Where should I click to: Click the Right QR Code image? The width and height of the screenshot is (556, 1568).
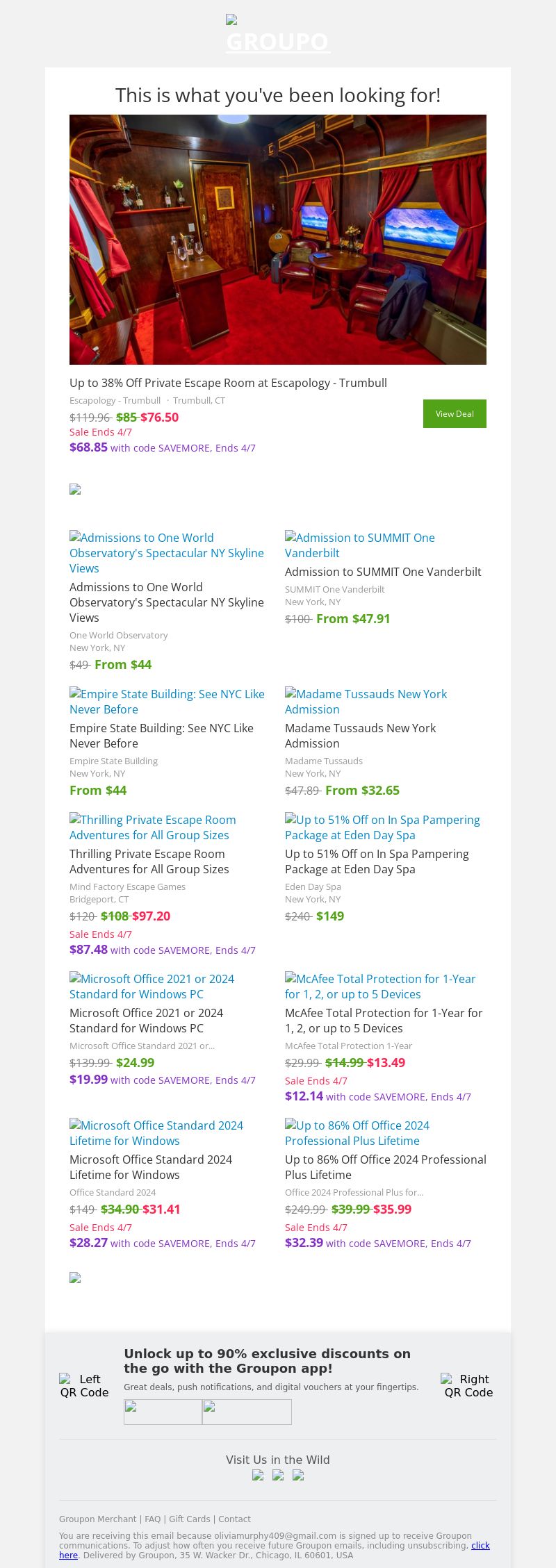(x=468, y=1385)
